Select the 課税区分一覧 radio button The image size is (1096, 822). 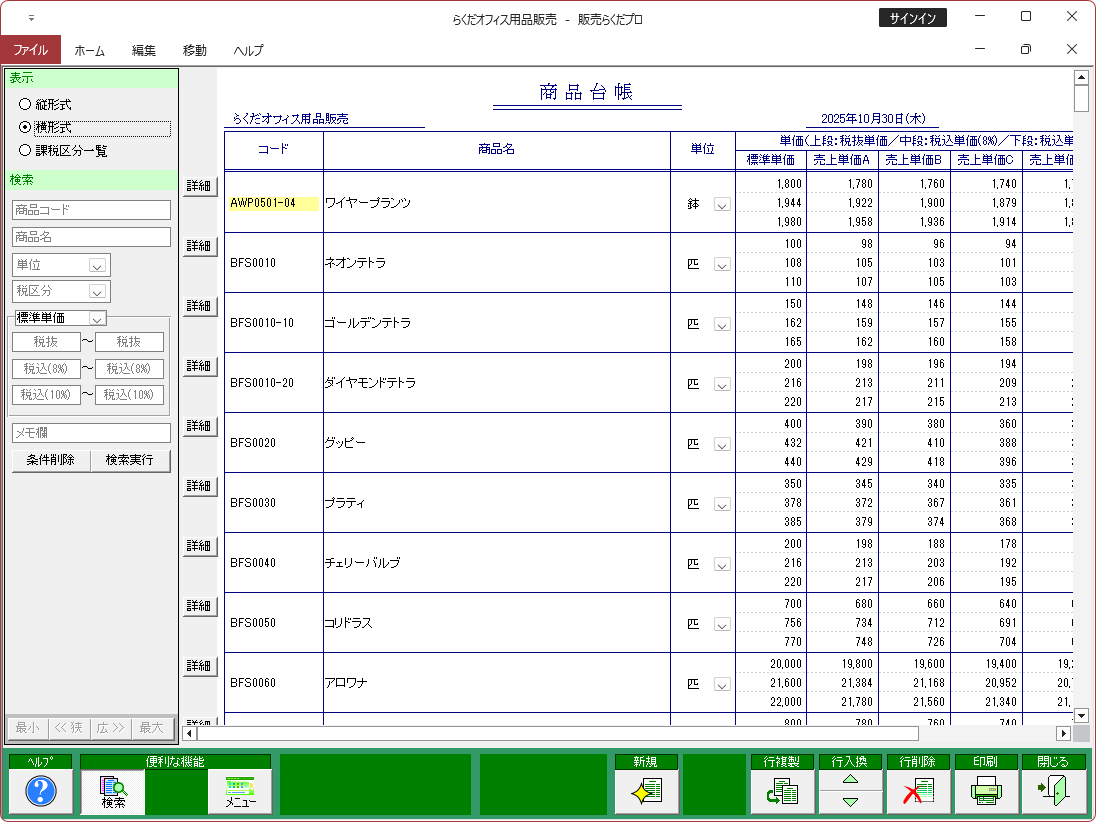click(25, 150)
